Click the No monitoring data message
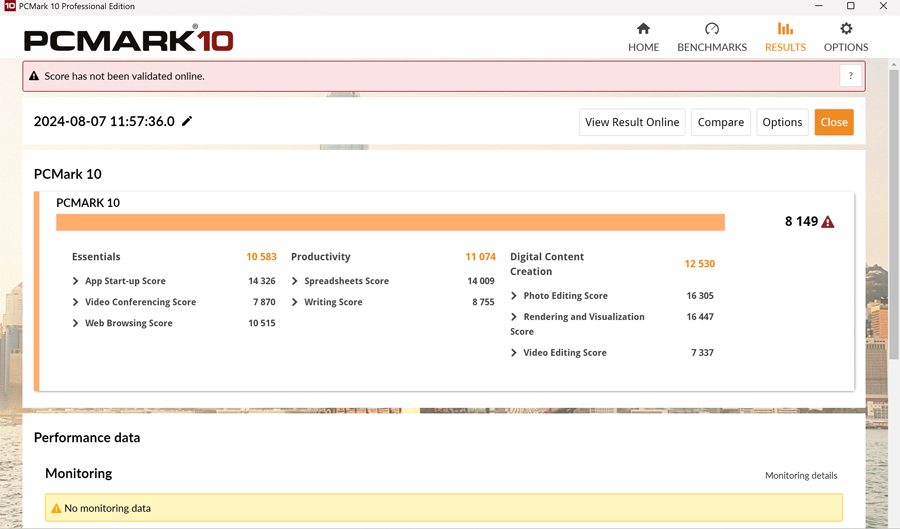900x529 pixels. click(x=107, y=508)
